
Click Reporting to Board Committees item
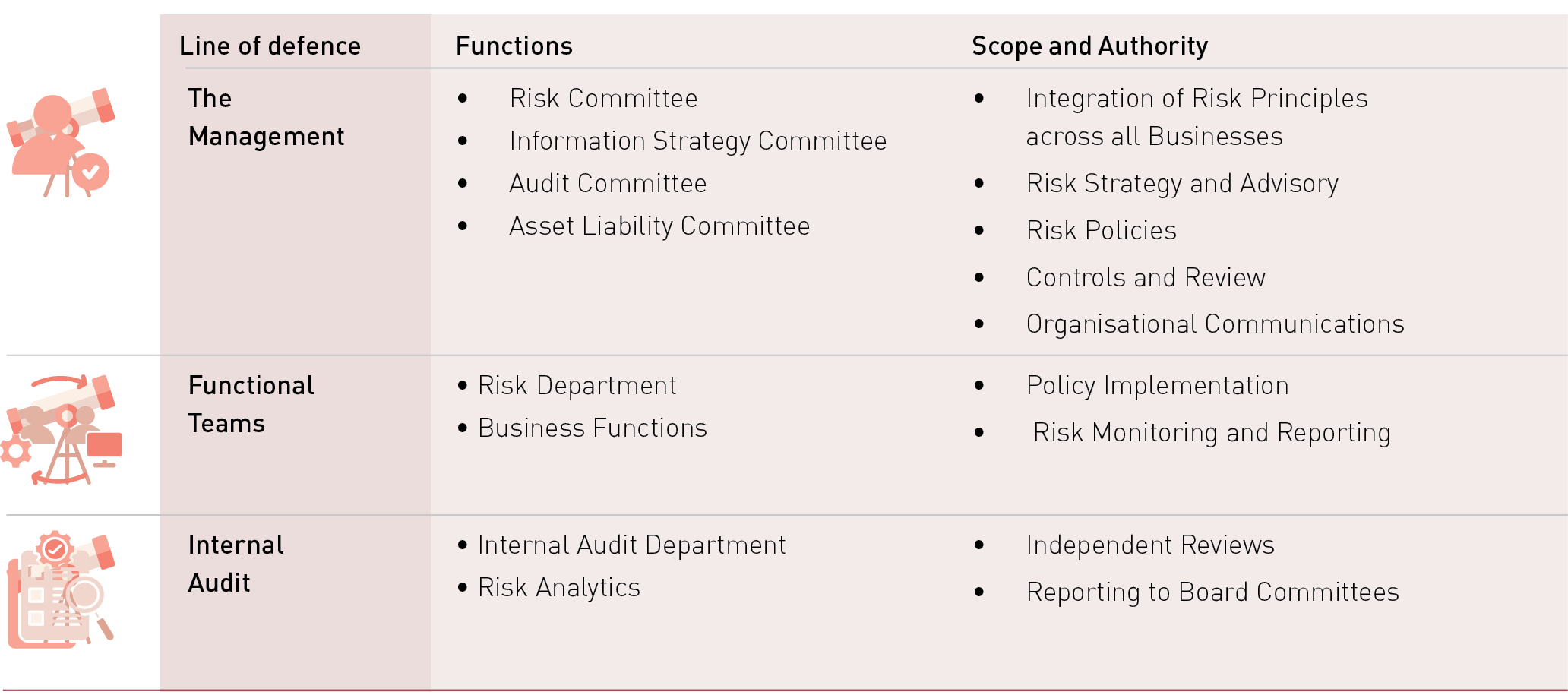[1212, 592]
